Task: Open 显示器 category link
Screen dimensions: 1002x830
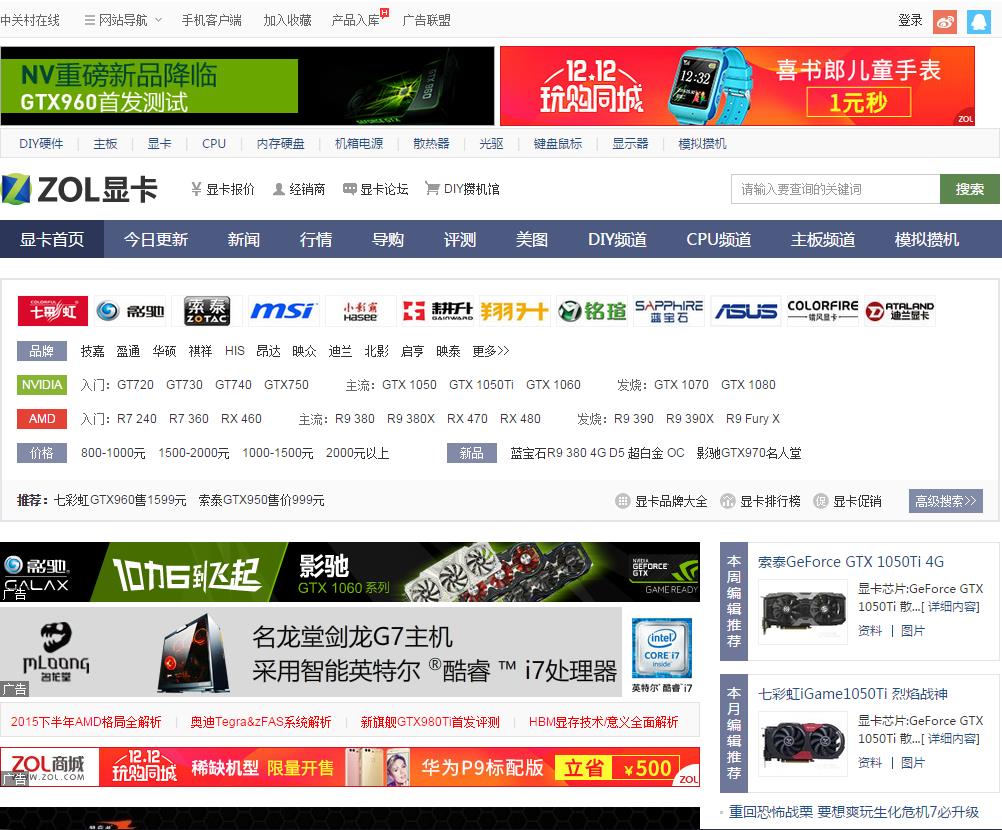Action: point(630,143)
